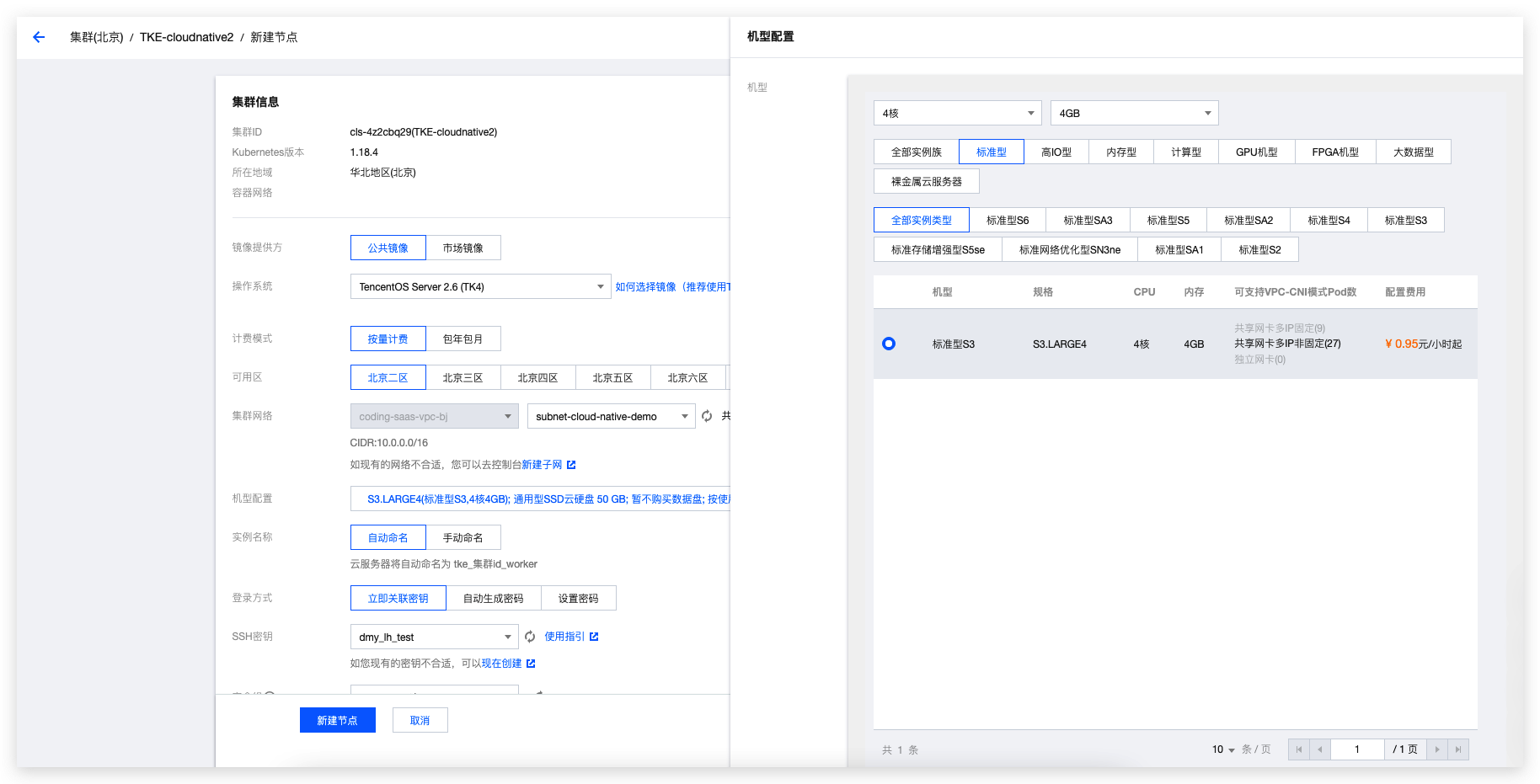
Task: Refresh SSH key list icon
Action: pyautogui.click(x=530, y=637)
